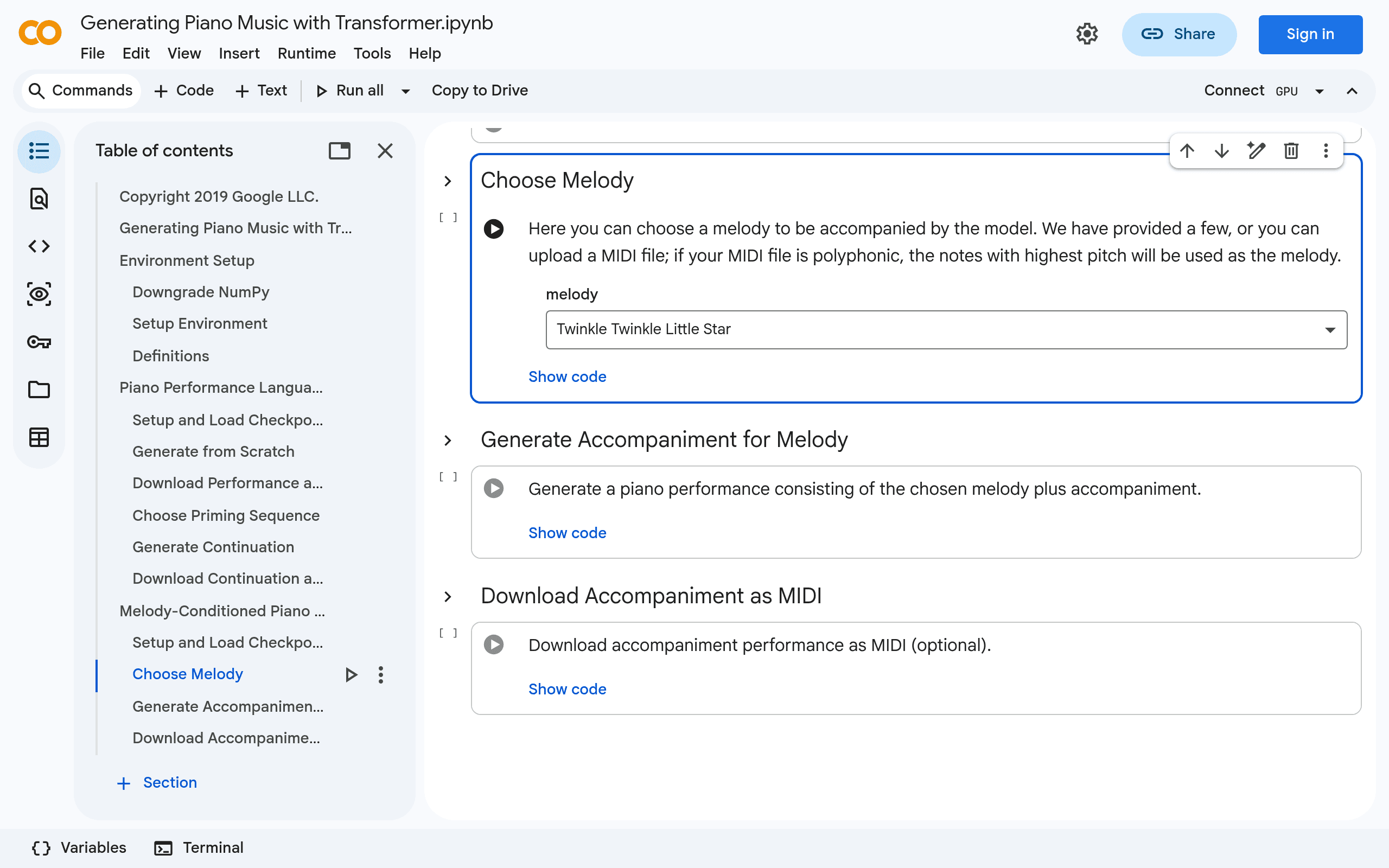Open Commands search palette
Screen dimensions: 1389x868
point(80,91)
